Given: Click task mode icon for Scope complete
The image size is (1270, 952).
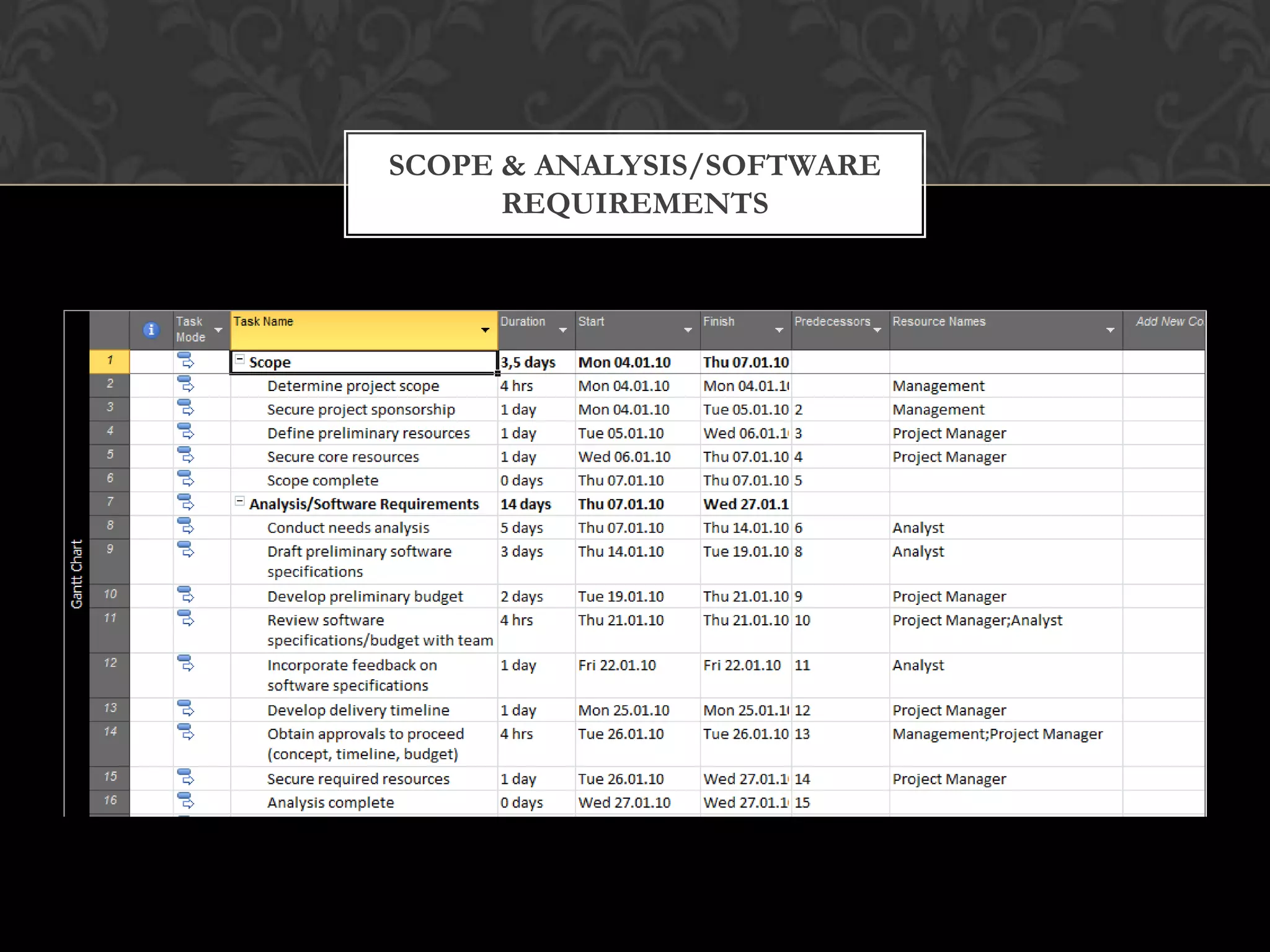Looking at the screenshot, I should click(x=185, y=478).
